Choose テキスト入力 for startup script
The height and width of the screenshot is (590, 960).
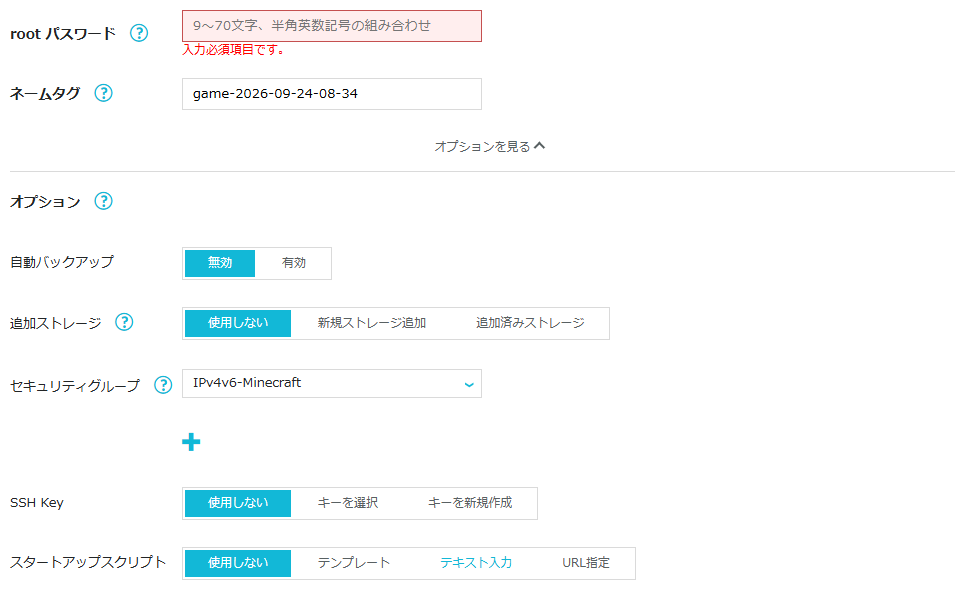[x=476, y=563]
